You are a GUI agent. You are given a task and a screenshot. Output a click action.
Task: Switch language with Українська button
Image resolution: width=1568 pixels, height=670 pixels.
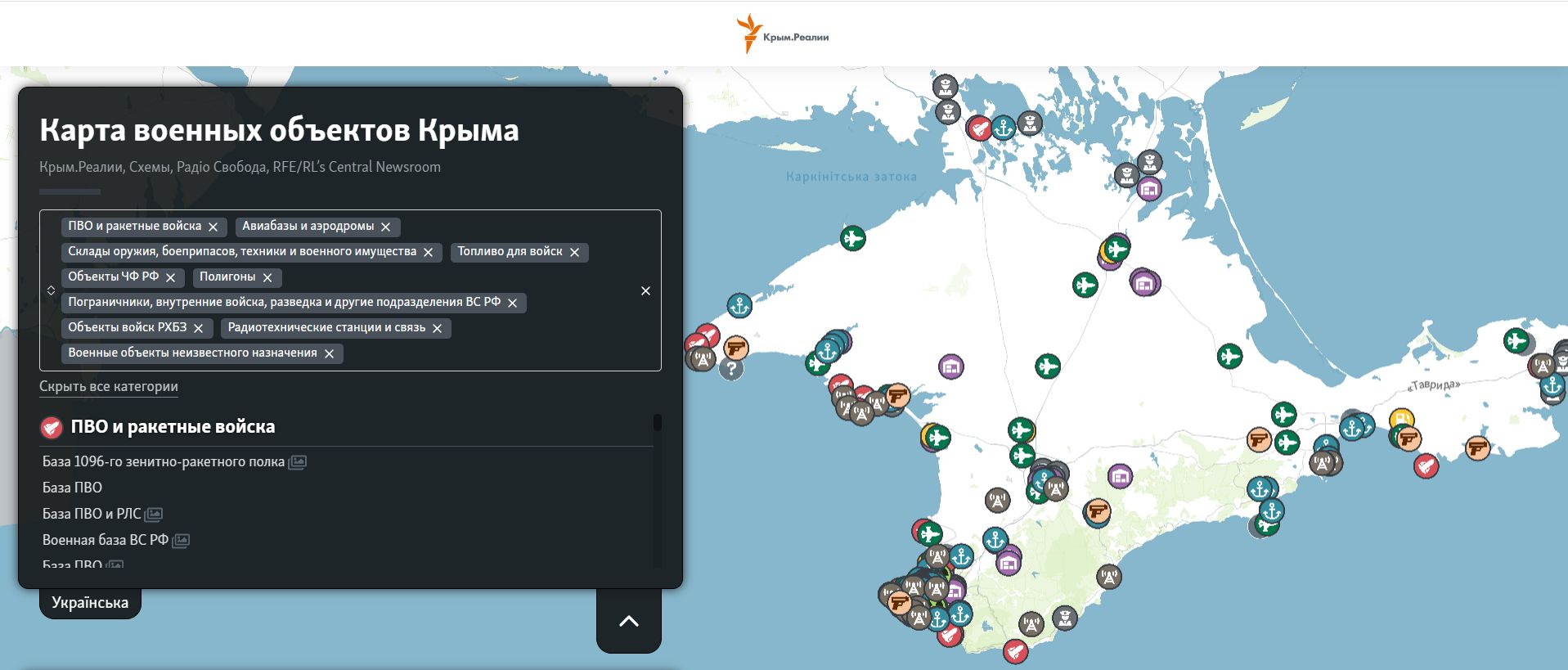pyautogui.click(x=90, y=603)
